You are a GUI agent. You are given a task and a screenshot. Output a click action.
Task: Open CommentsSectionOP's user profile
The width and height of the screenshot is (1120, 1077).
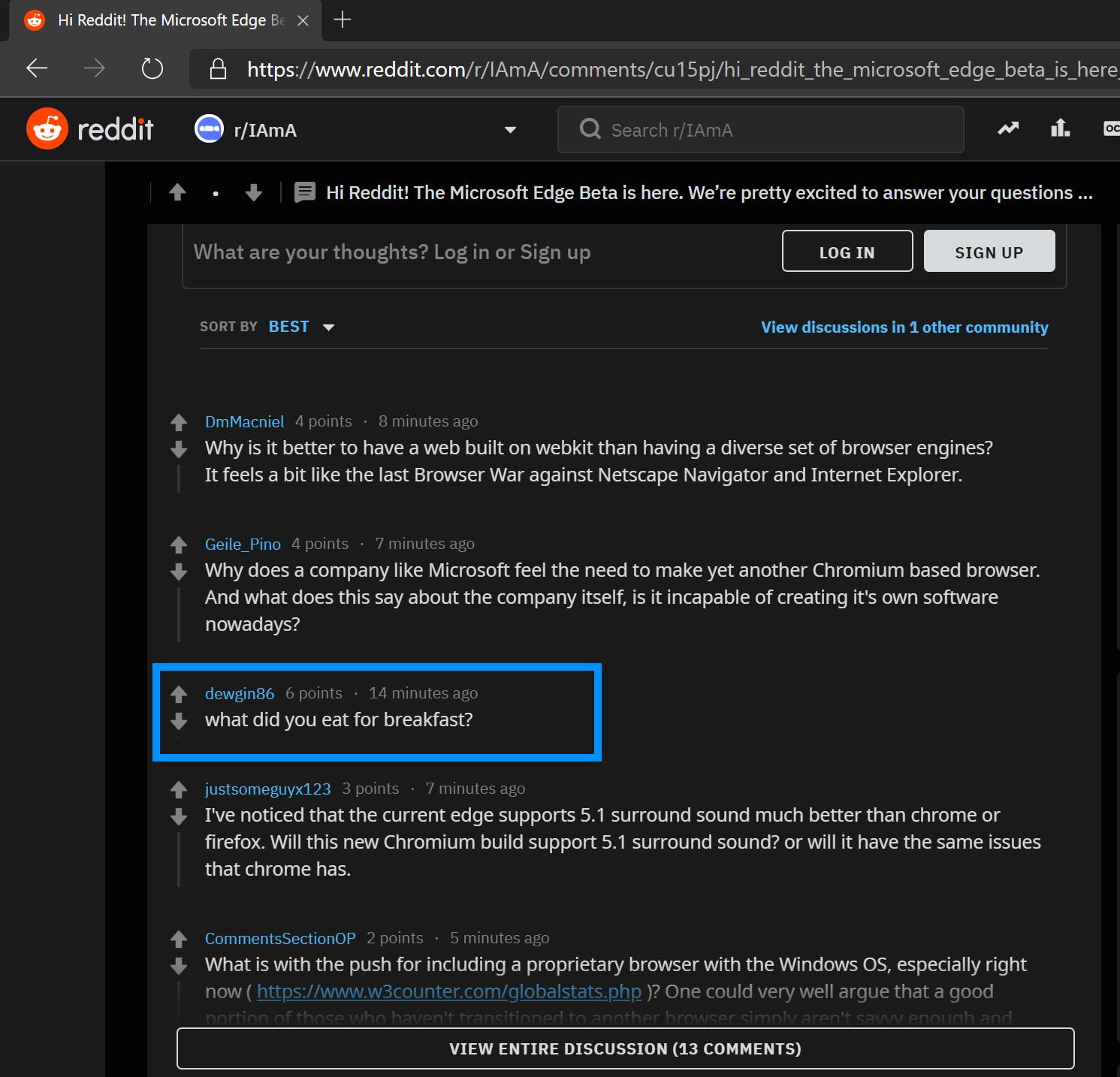(x=280, y=938)
